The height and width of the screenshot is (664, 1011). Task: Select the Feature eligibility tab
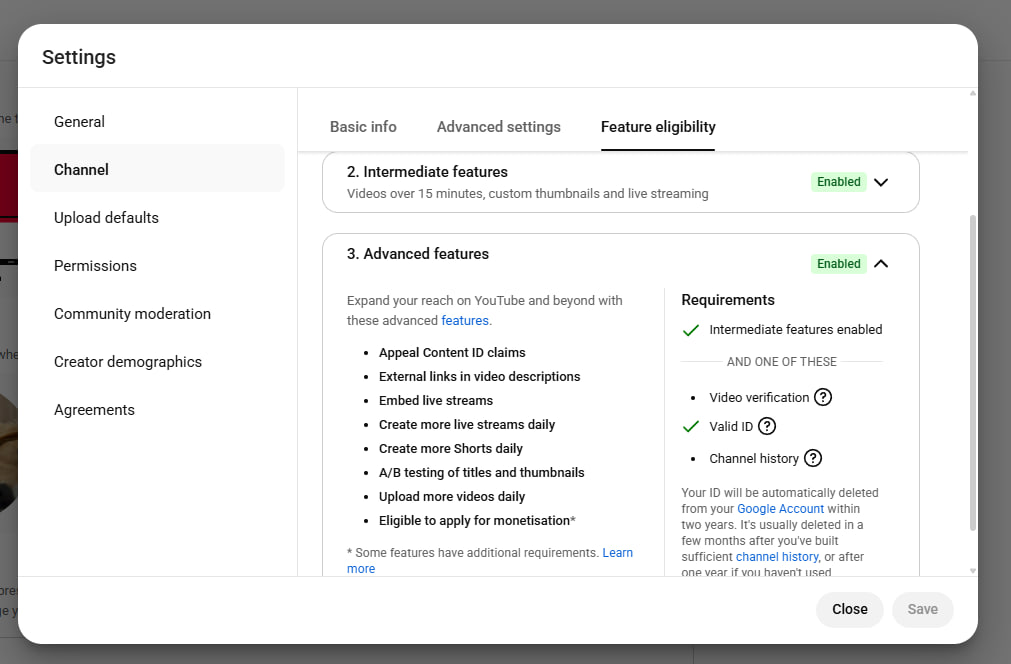(658, 127)
